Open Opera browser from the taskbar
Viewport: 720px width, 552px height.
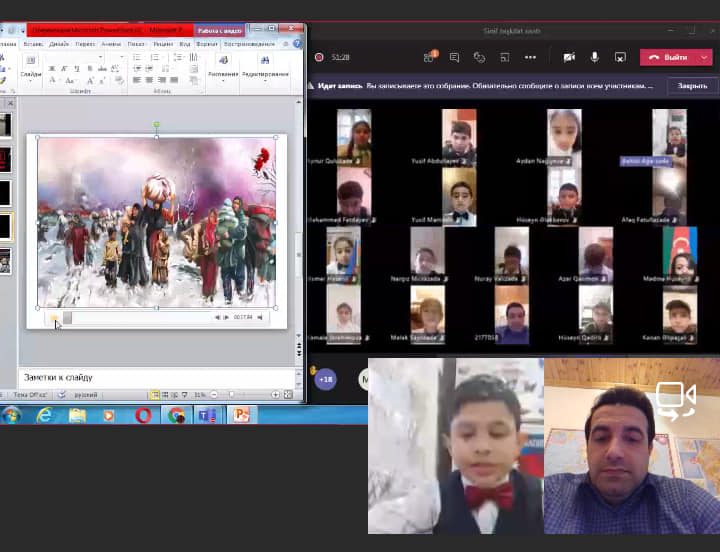point(143,415)
